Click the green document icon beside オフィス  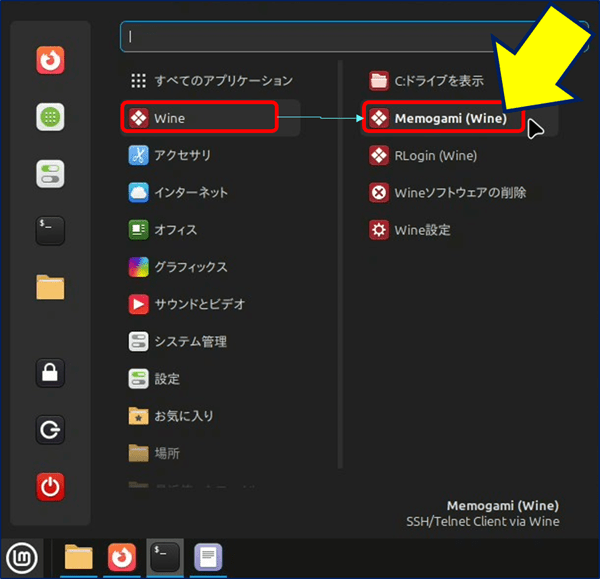[138, 230]
